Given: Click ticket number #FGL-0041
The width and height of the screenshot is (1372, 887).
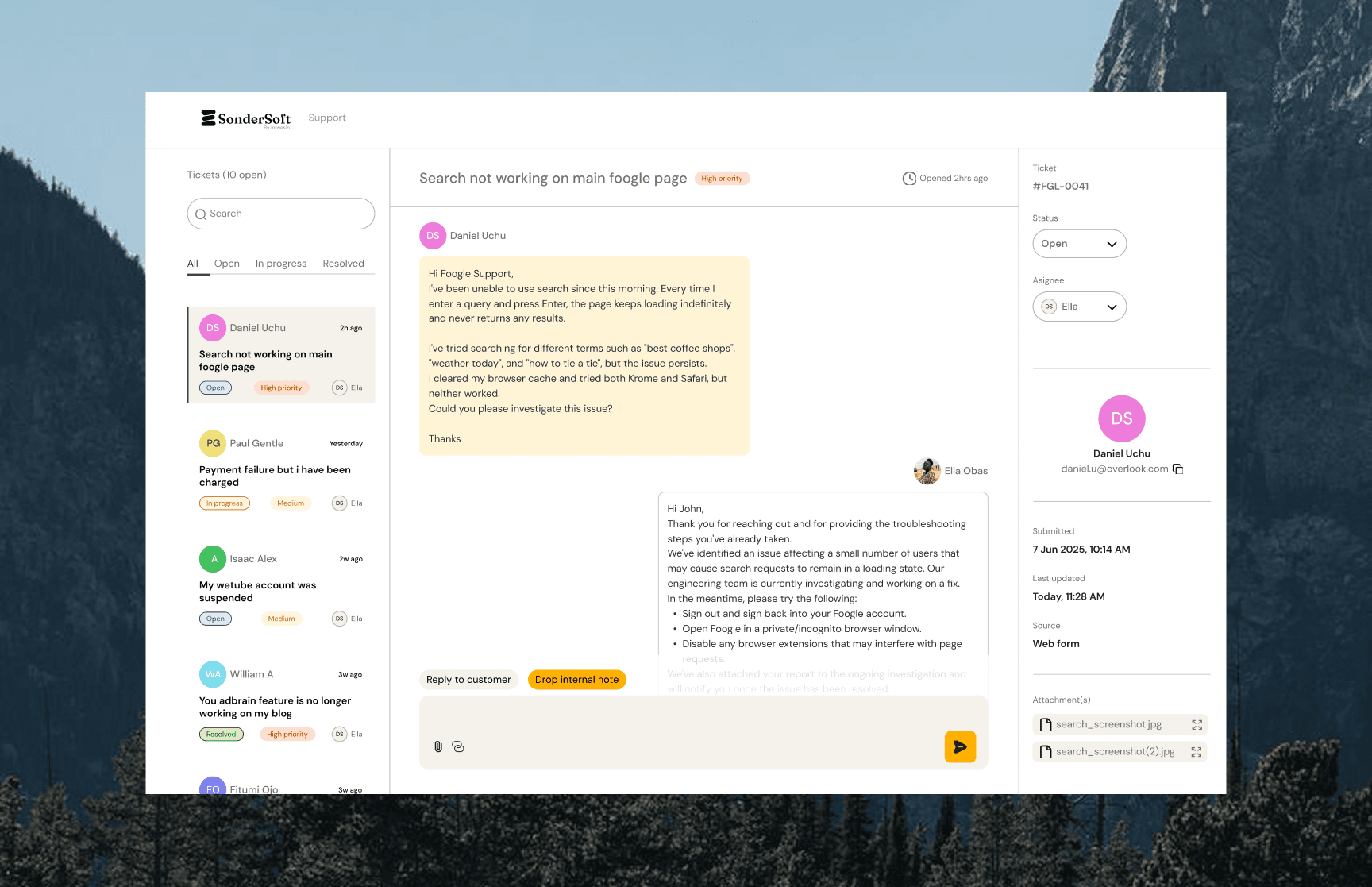Looking at the screenshot, I should (1061, 187).
